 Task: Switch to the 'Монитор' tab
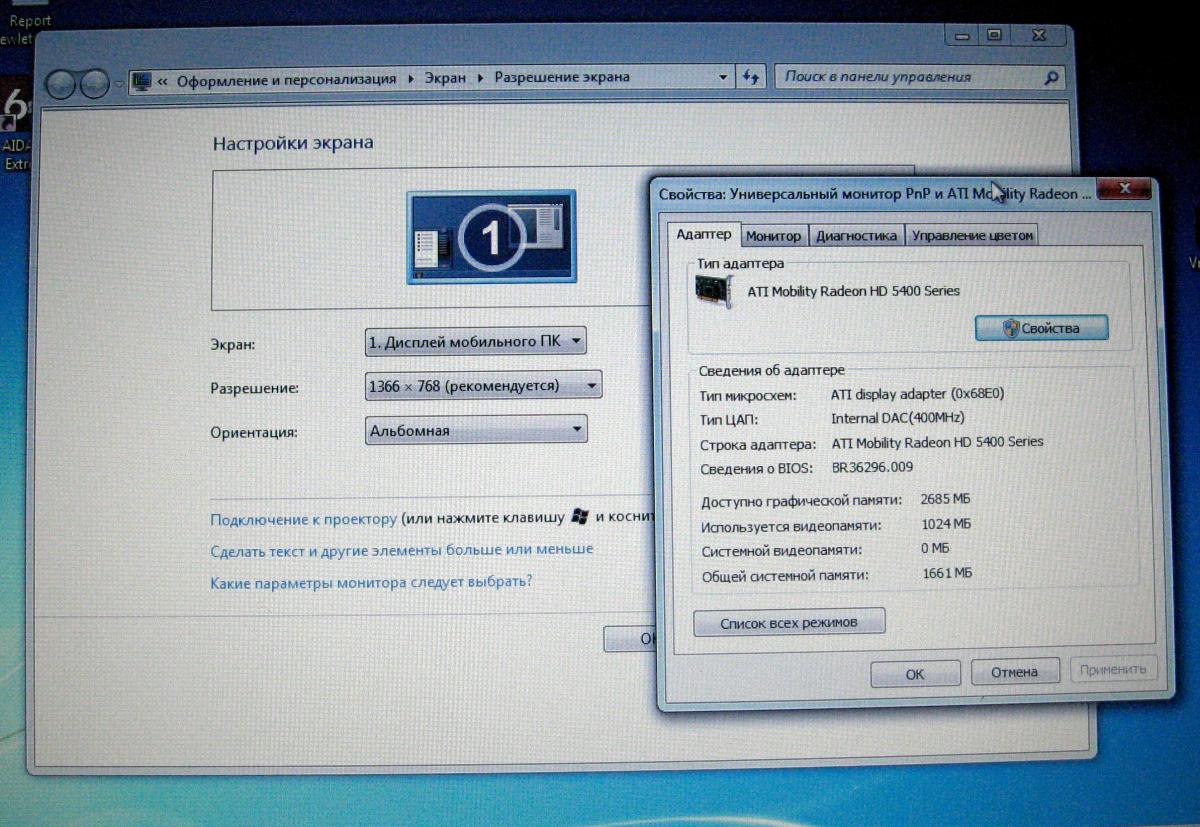point(773,236)
